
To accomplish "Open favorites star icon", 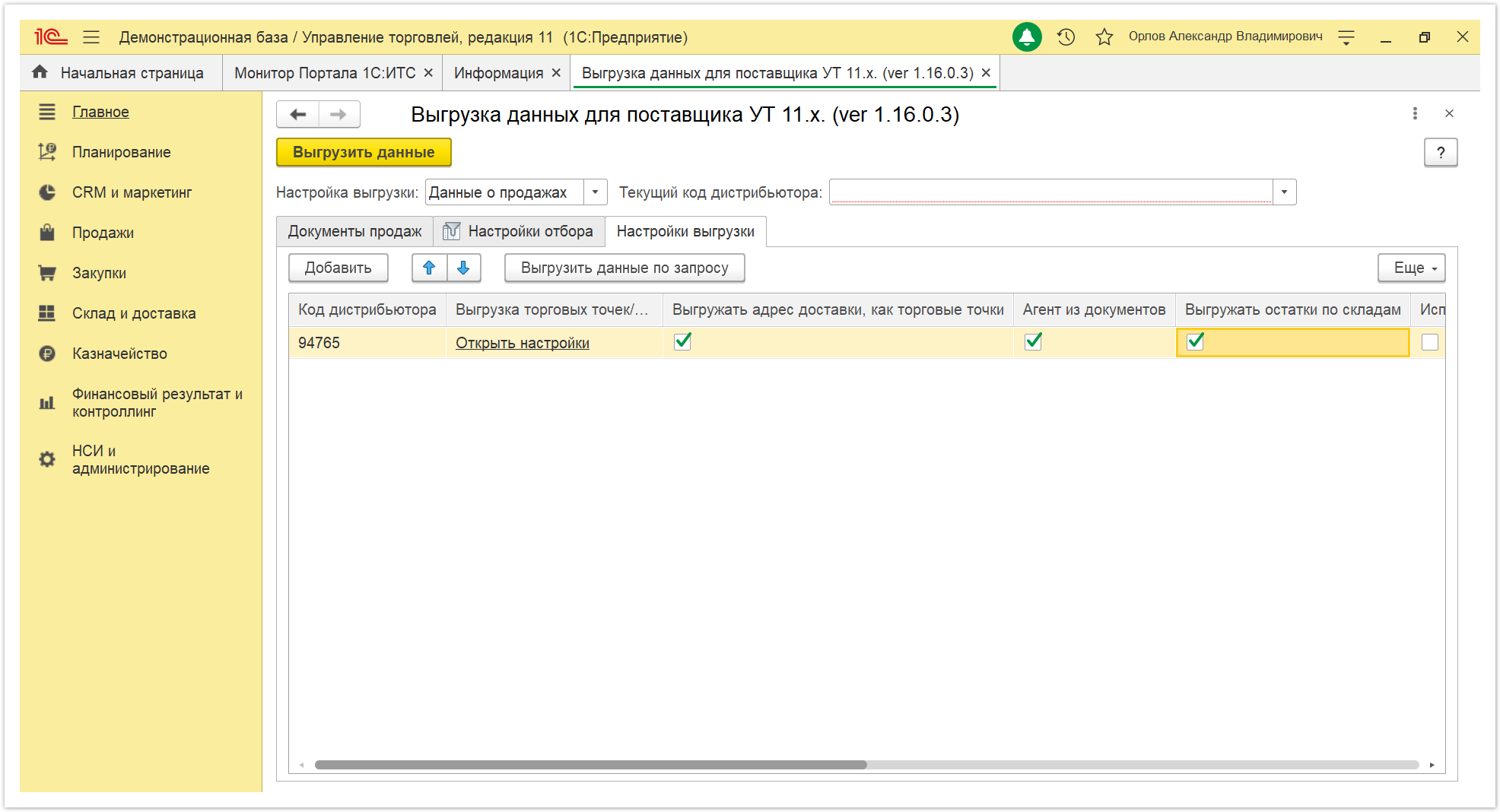I will [1104, 36].
